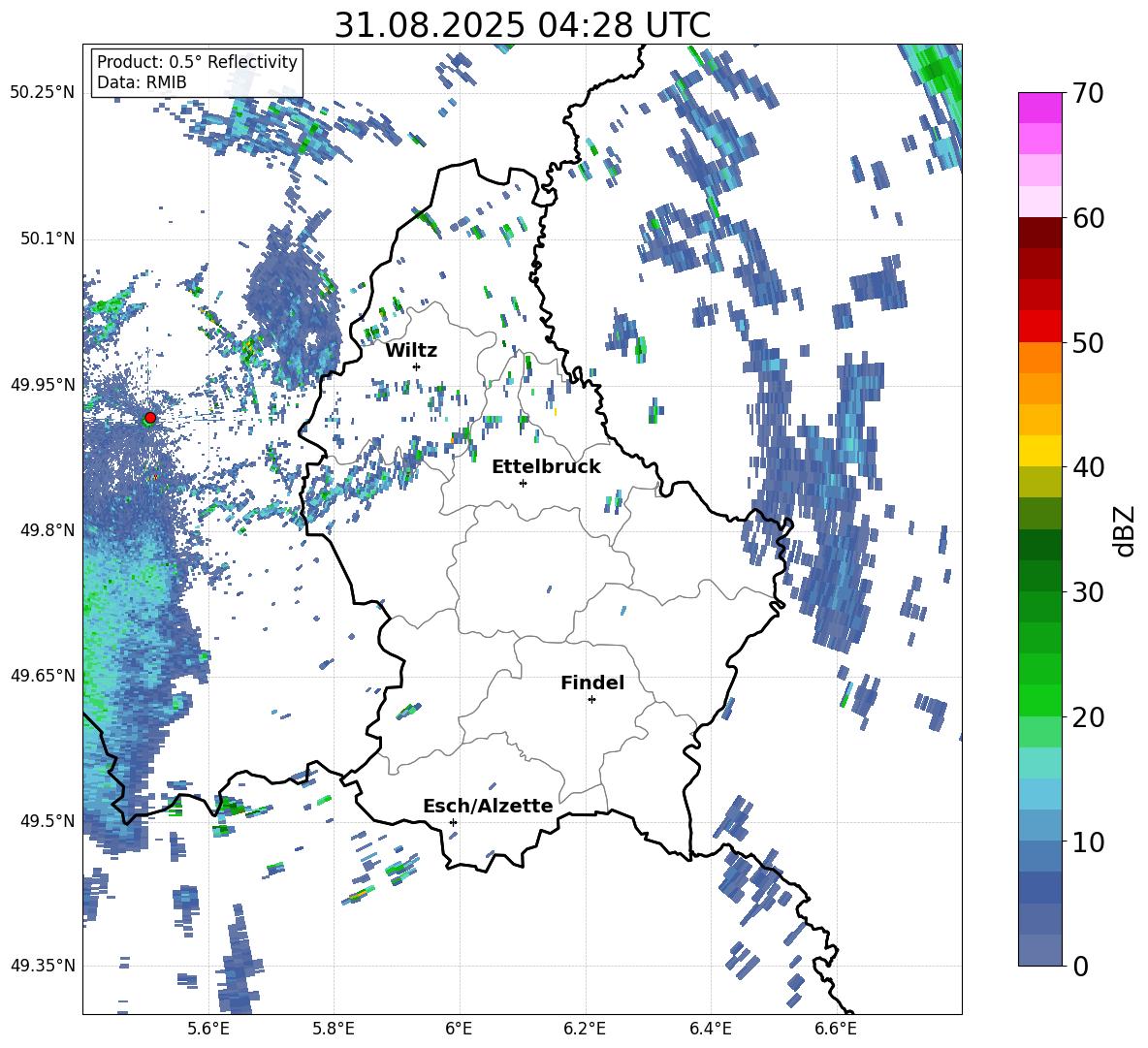Select the Wiltz station cross marker
This screenshot has height=1048, width=1148.
[417, 366]
